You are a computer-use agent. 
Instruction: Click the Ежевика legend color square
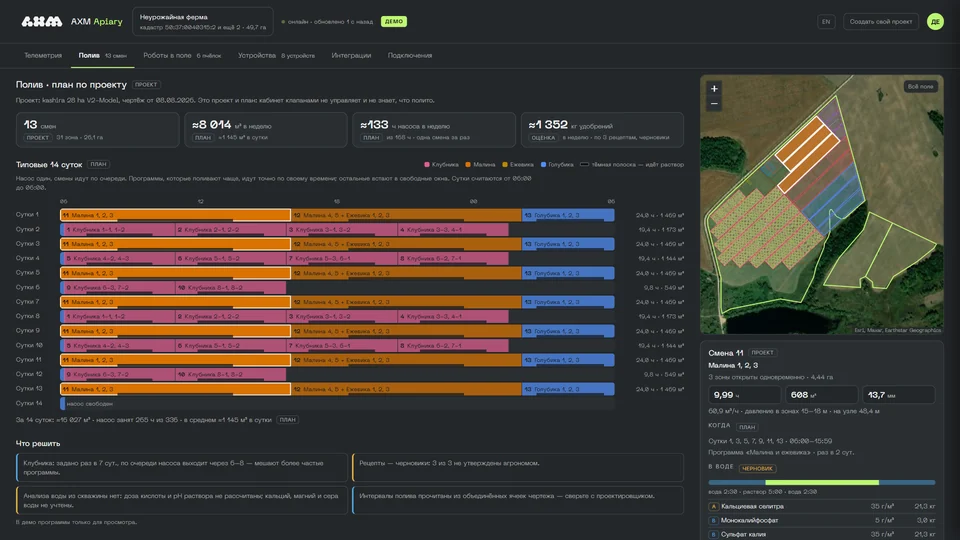click(505, 164)
